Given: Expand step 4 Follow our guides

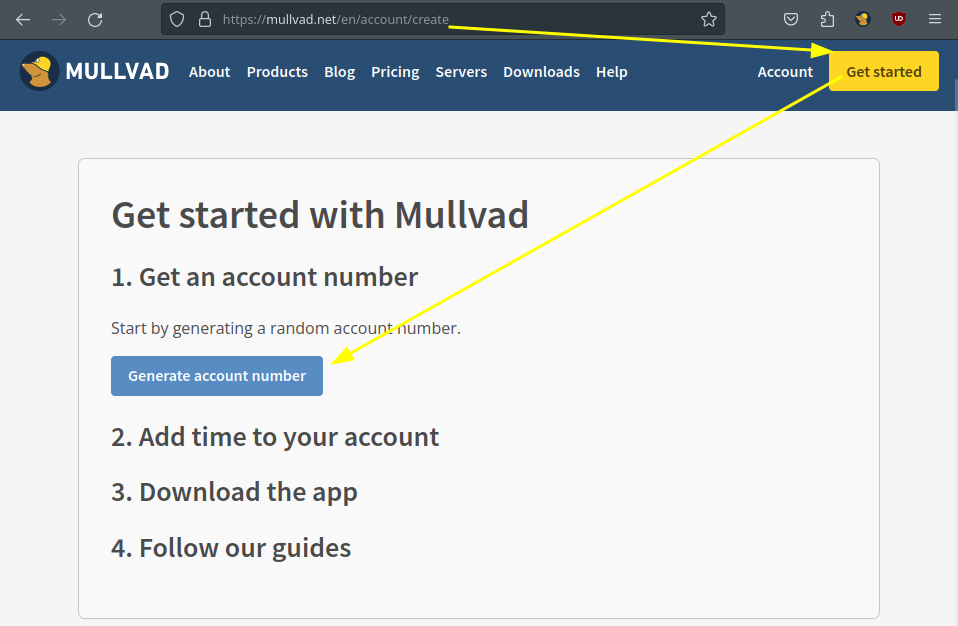Looking at the screenshot, I should pyautogui.click(x=231, y=548).
